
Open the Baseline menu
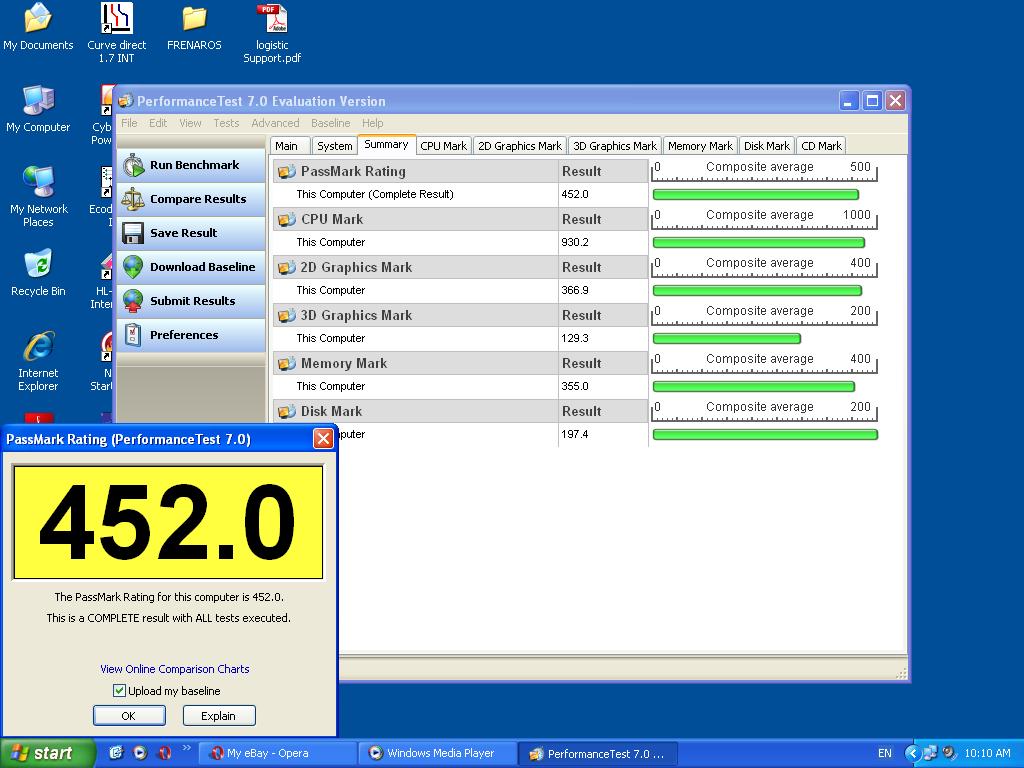point(330,123)
